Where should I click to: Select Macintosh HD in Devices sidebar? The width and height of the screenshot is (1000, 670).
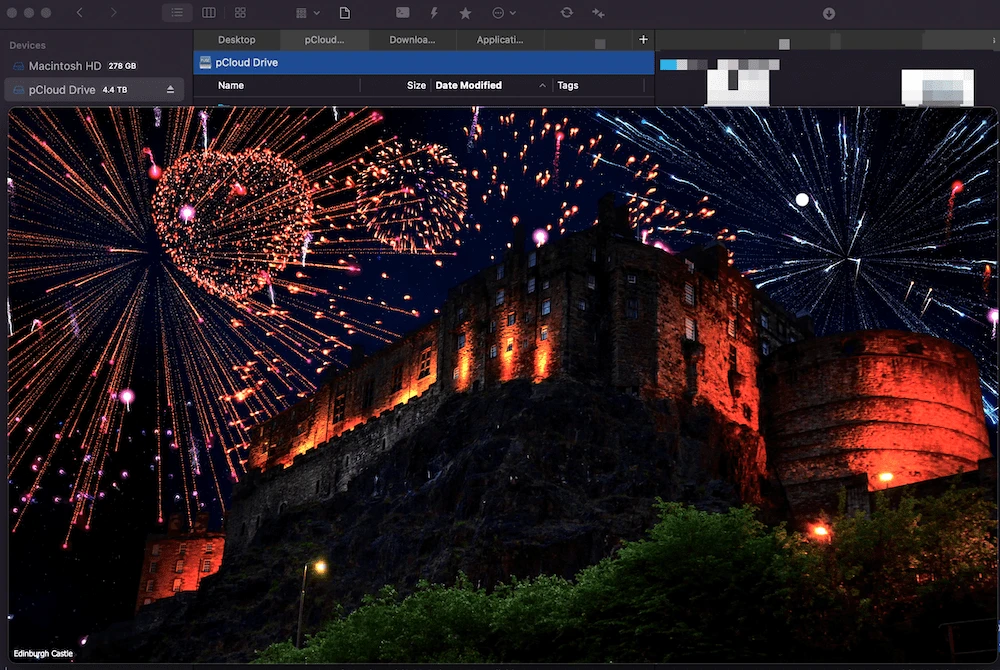(x=64, y=66)
